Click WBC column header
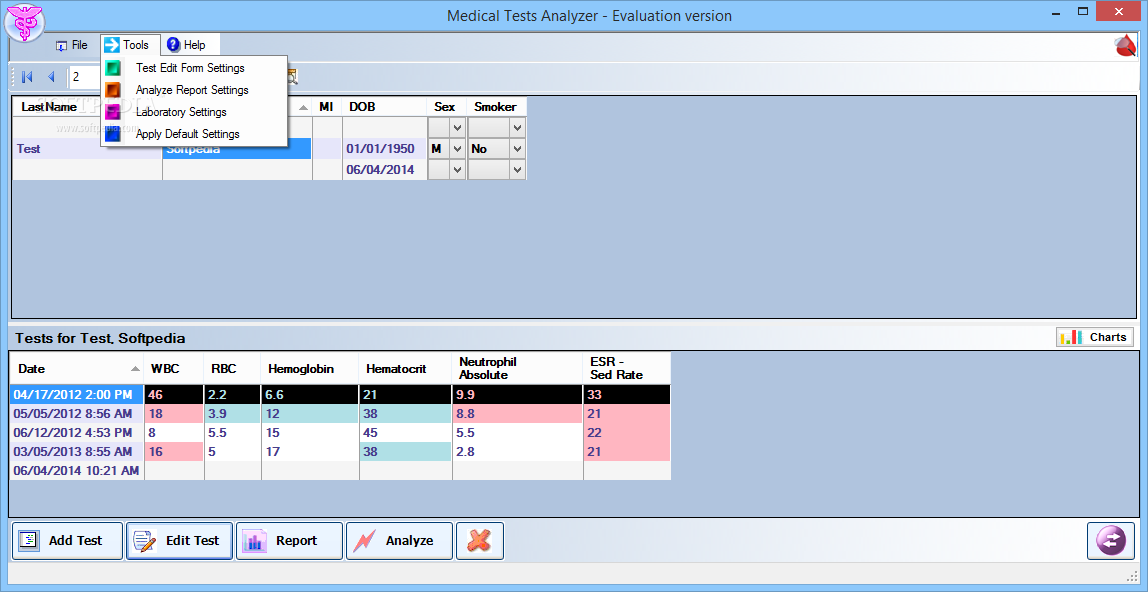 click(x=174, y=369)
